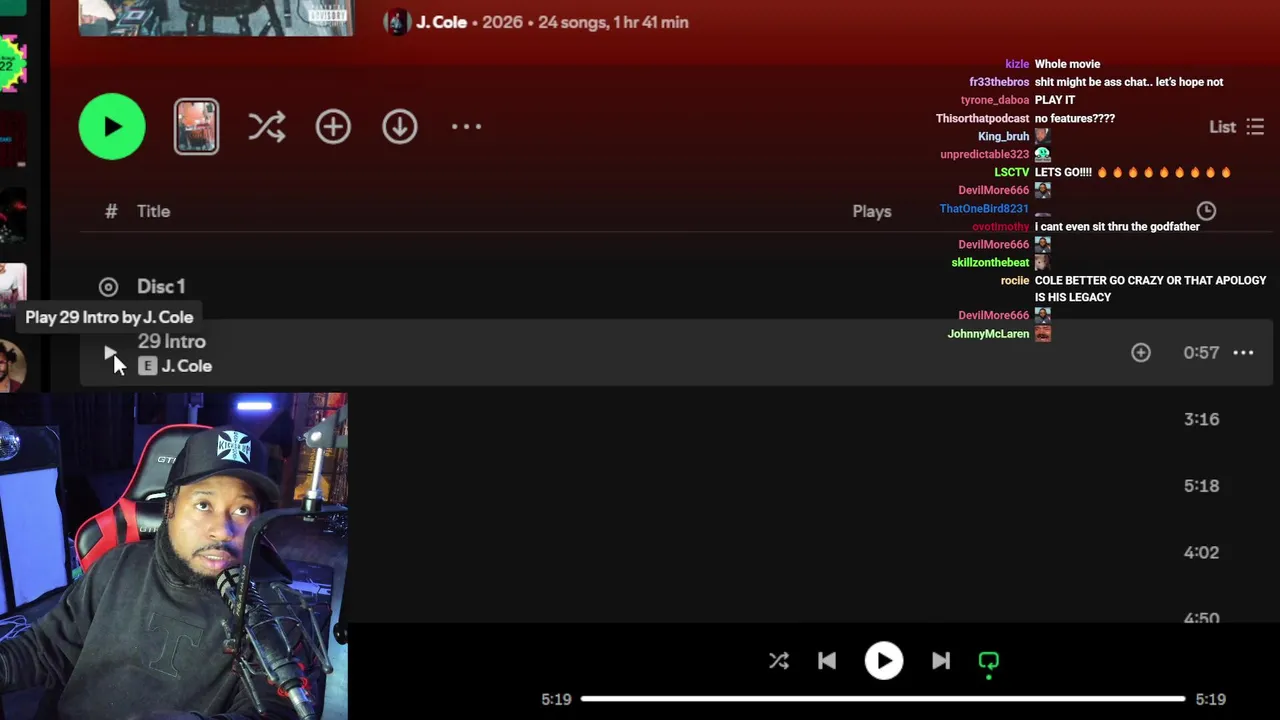The image size is (1280, 720).
Task: Click the chat username JohnnyMcLaren
Action: pos(988,334)
